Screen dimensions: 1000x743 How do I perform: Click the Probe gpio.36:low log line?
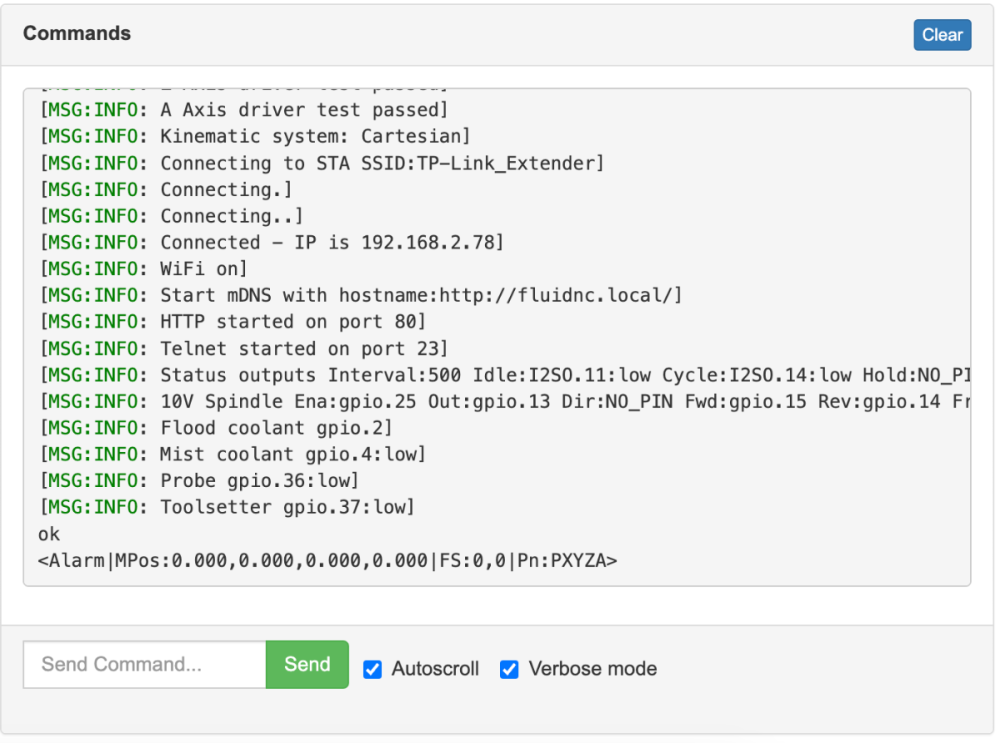pos(200,480)
